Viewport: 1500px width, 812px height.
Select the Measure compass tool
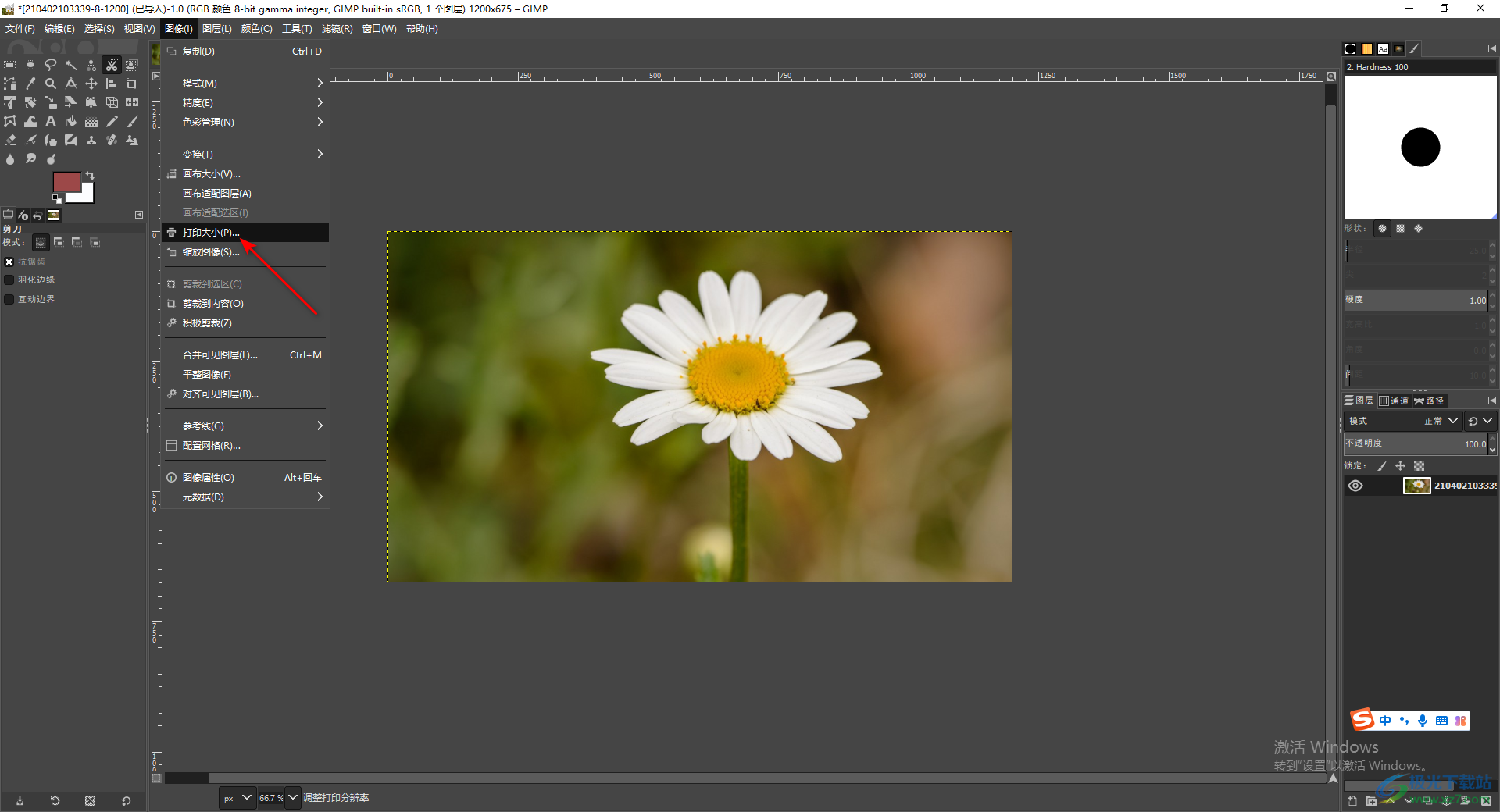click(71, 84)
